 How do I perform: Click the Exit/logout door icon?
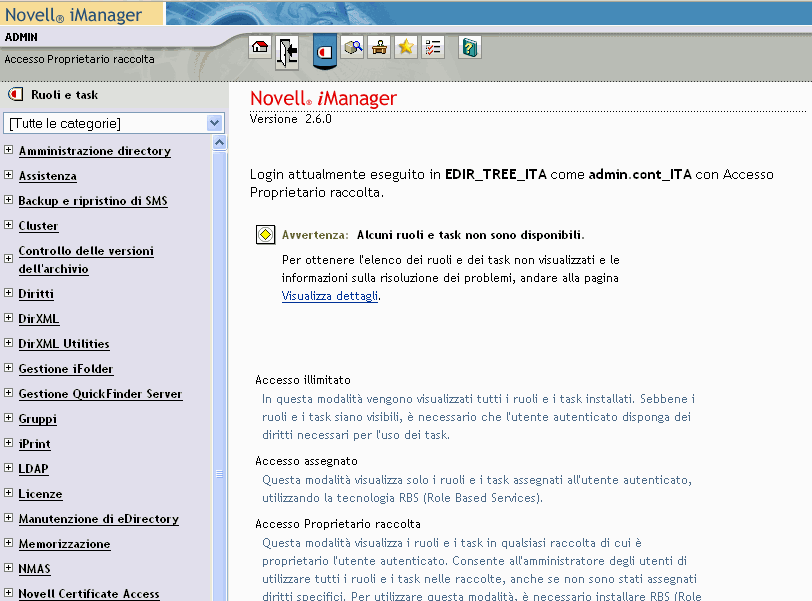[287, 52]
